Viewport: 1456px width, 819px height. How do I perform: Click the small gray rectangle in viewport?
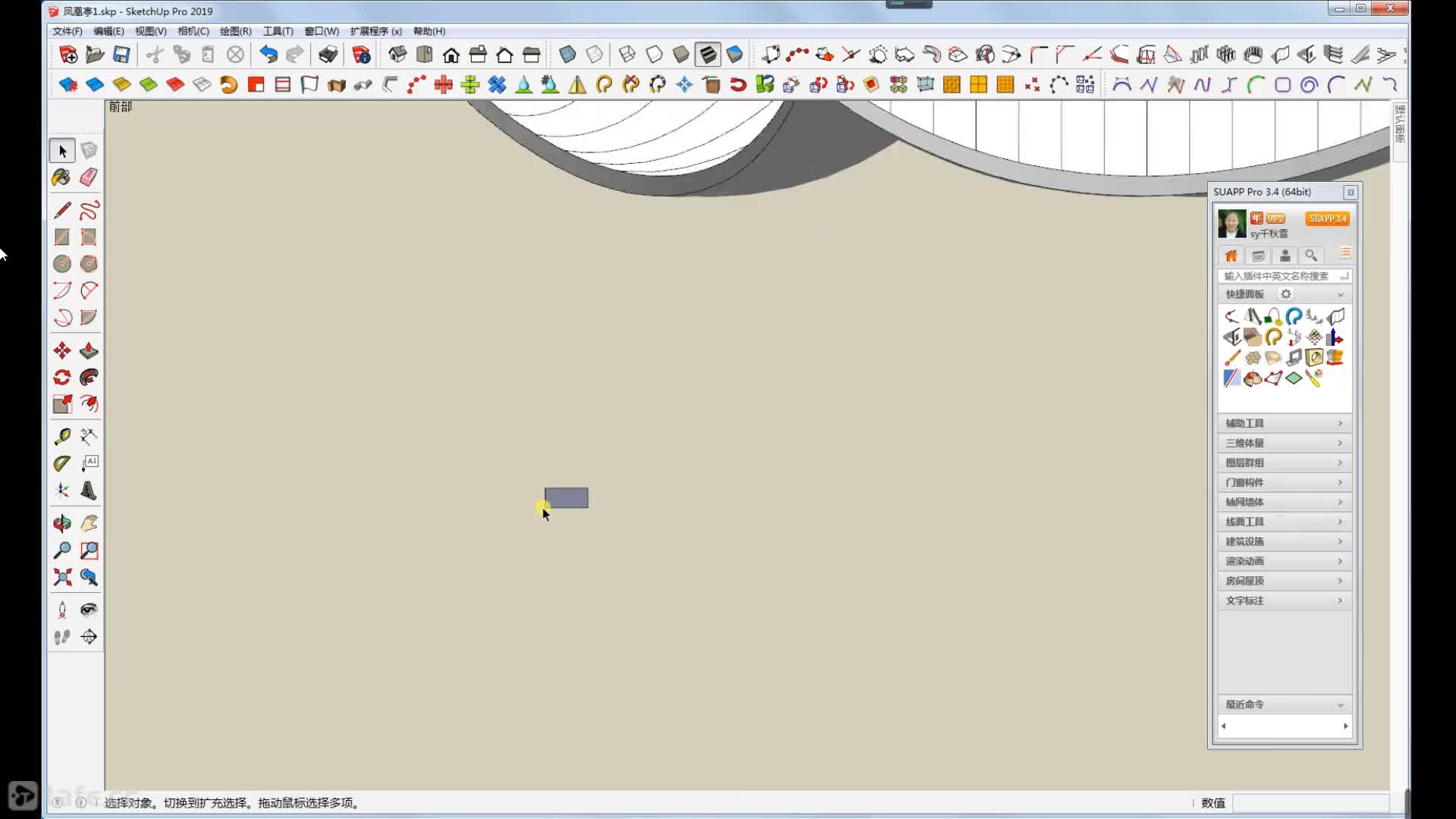(x=566, y=498)
